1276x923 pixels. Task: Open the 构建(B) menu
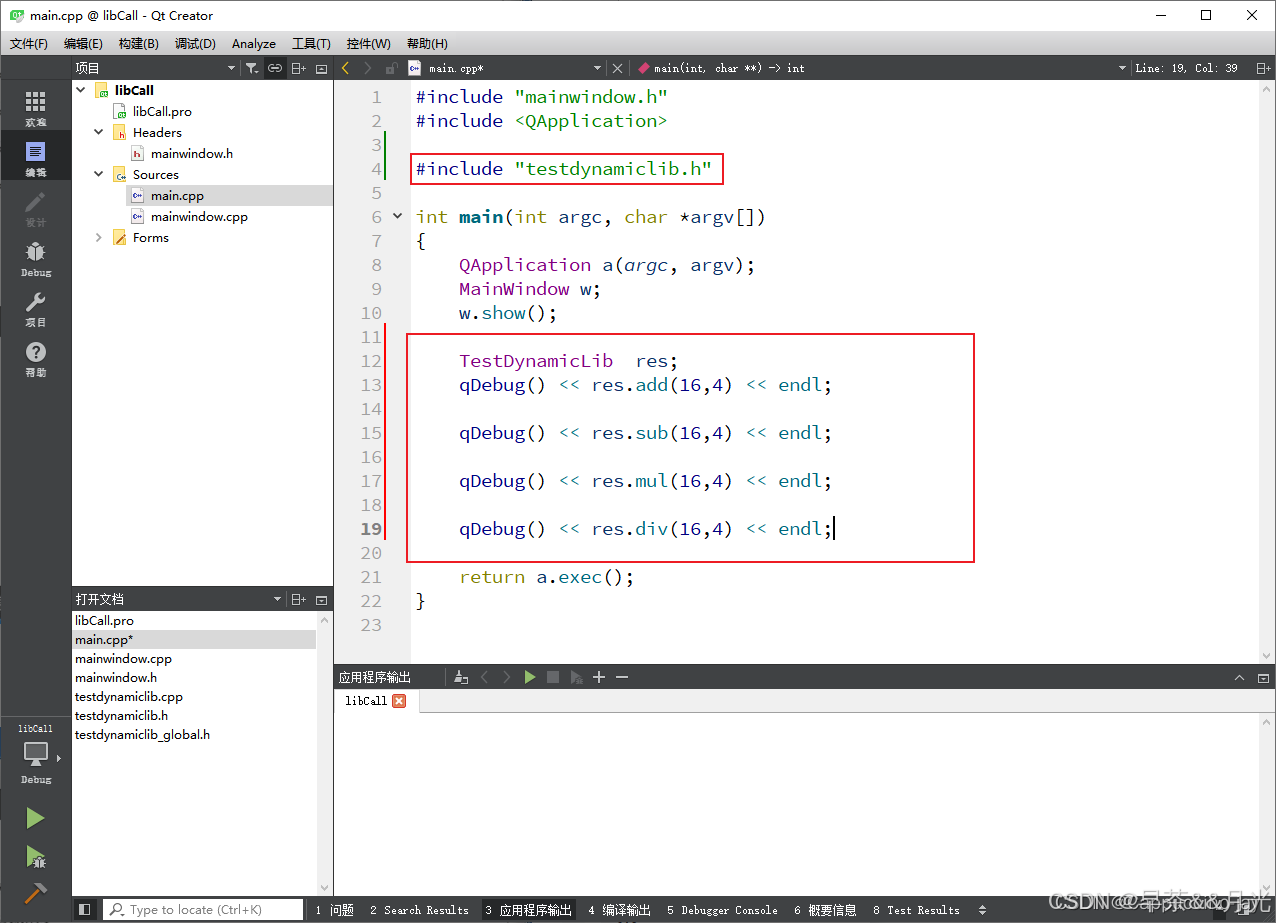[138, 43]
